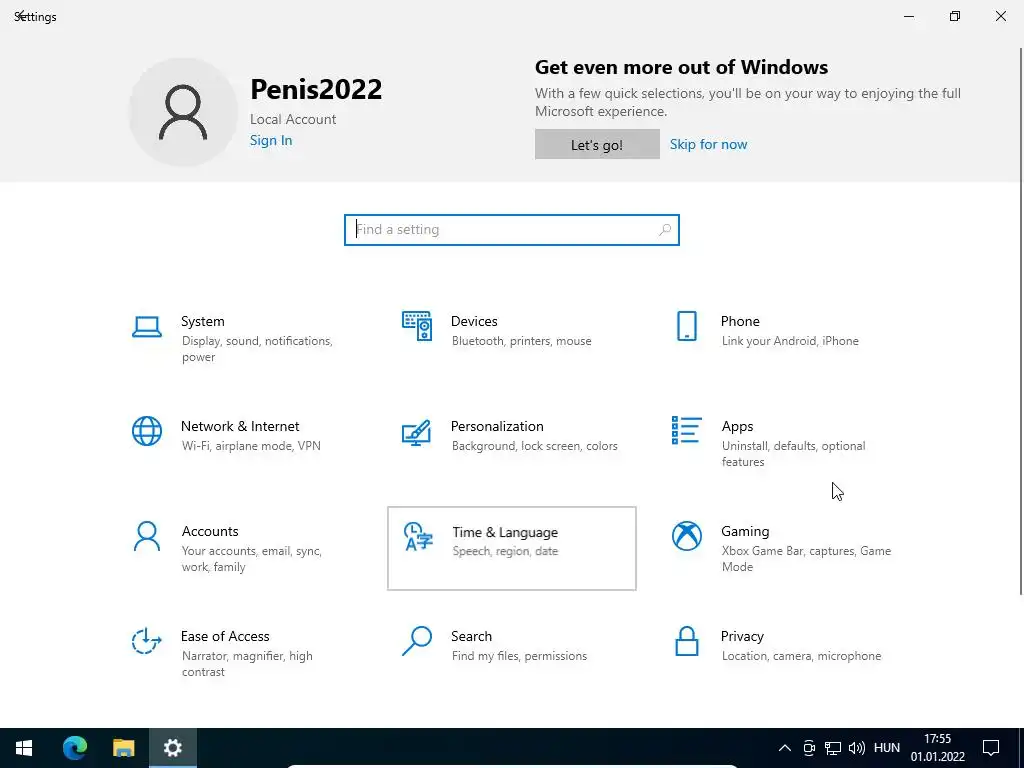Click "Wi-Fi, airplane mode, VPN" description
Screen dimensions: 1024x768
point(251,446)
